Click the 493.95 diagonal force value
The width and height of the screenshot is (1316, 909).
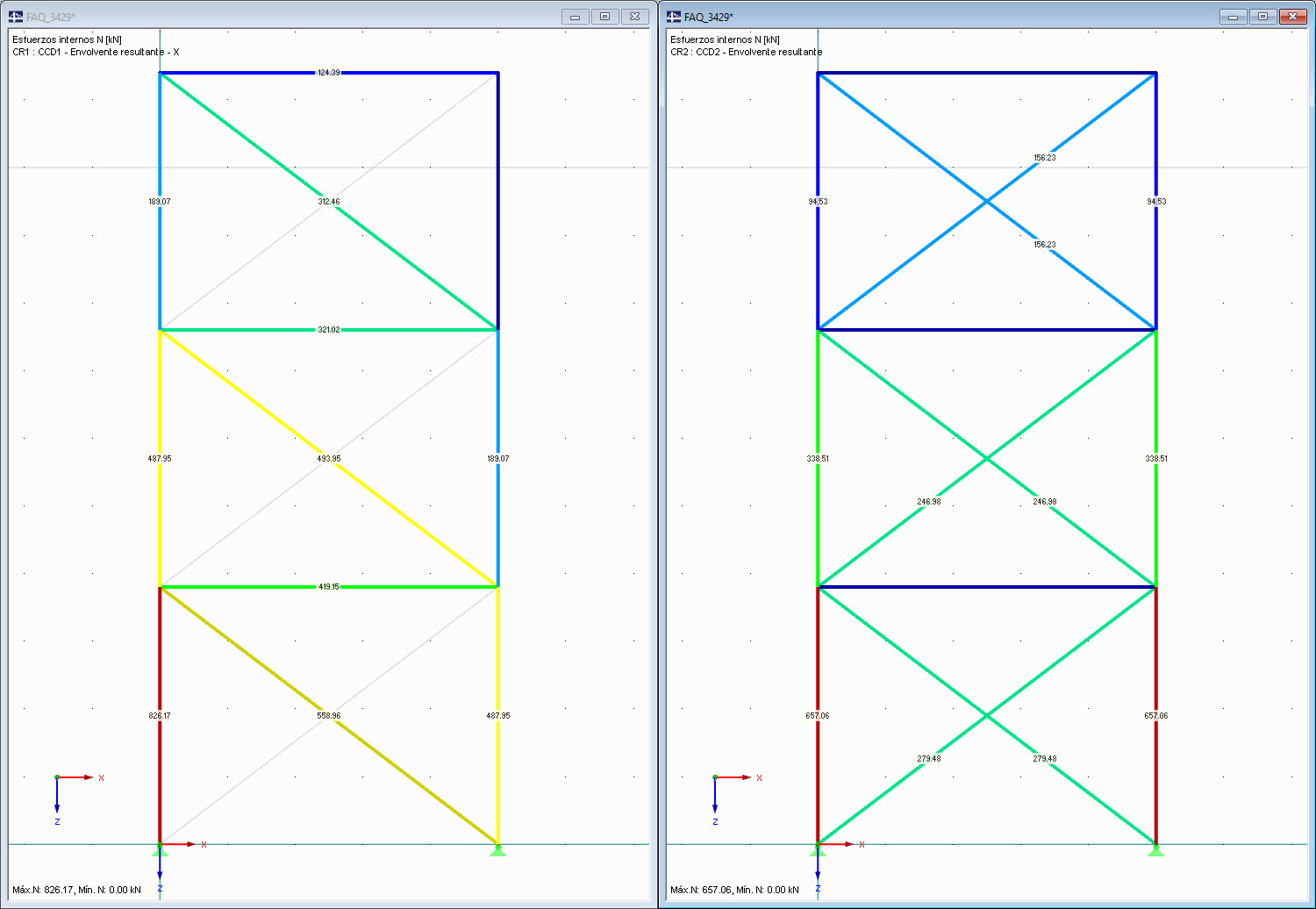(329, 459)
